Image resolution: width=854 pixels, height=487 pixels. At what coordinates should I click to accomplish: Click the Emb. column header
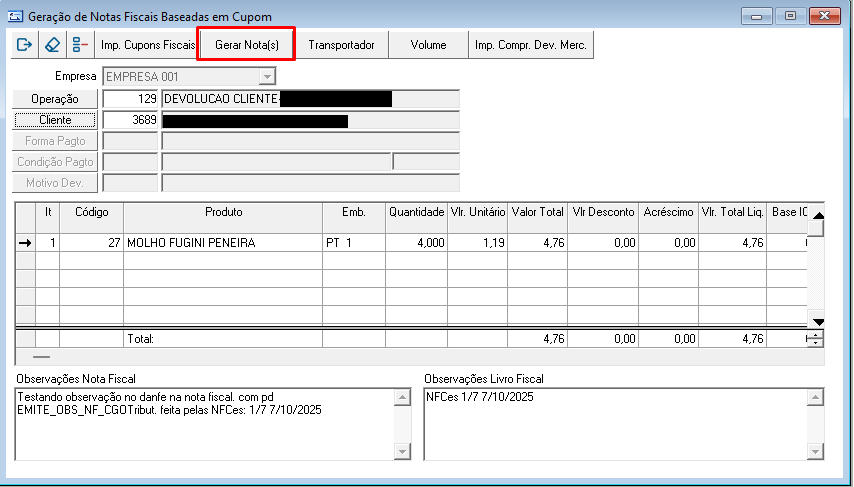click(354, 212)
